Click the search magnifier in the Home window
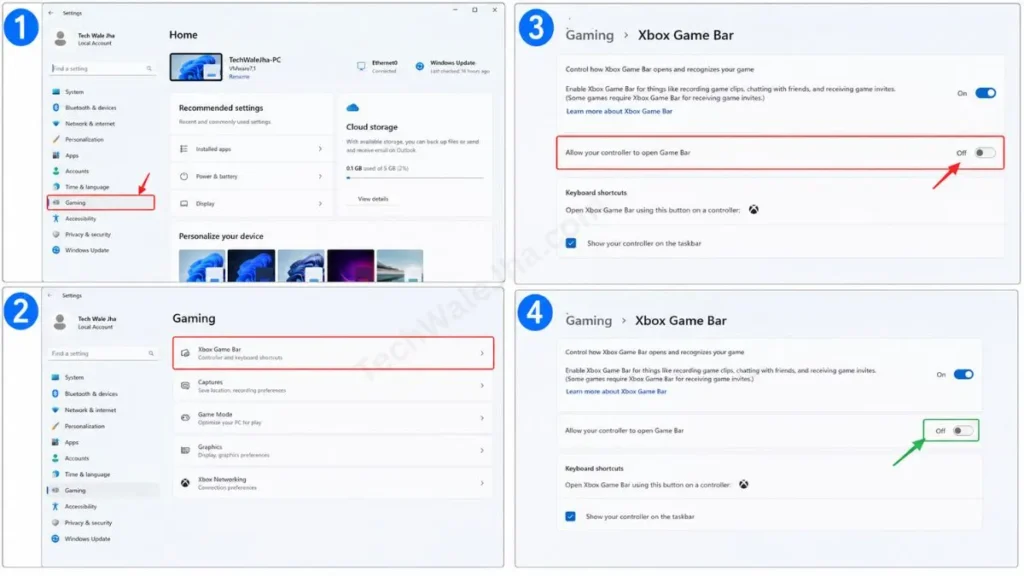1024x576 pixels. [149, 69]
